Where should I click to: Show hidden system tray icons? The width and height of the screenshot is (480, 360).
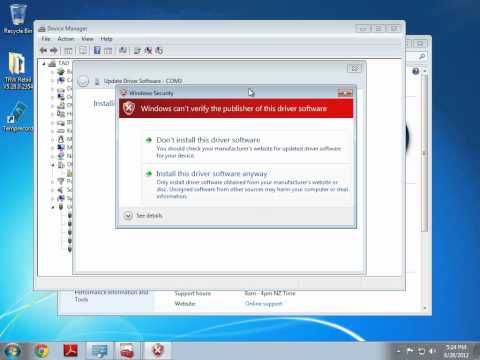[x=398, y=351]
